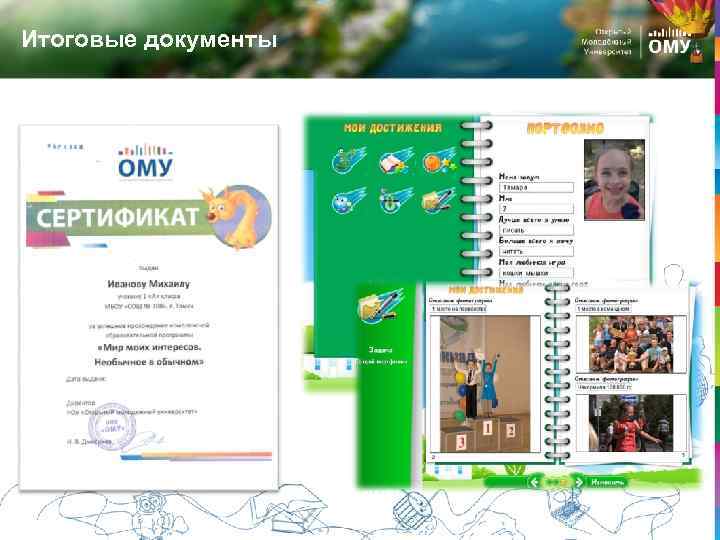Click the round ОМУ stamp on certificate
720x540 pixels.
click(x=112, y=427)
